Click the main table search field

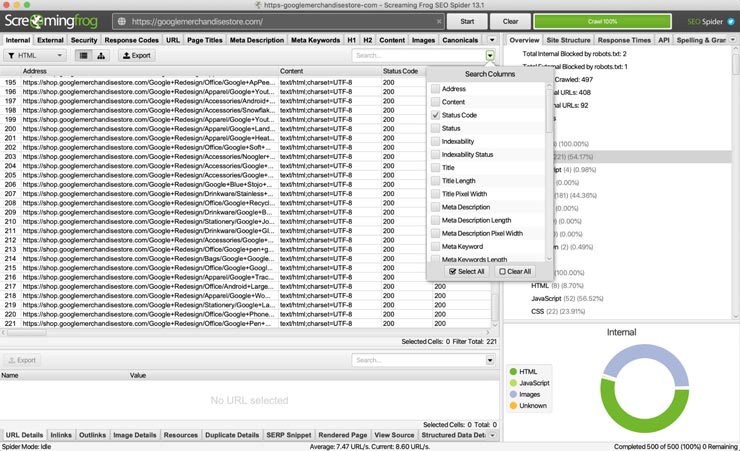(x=419, y=56)
